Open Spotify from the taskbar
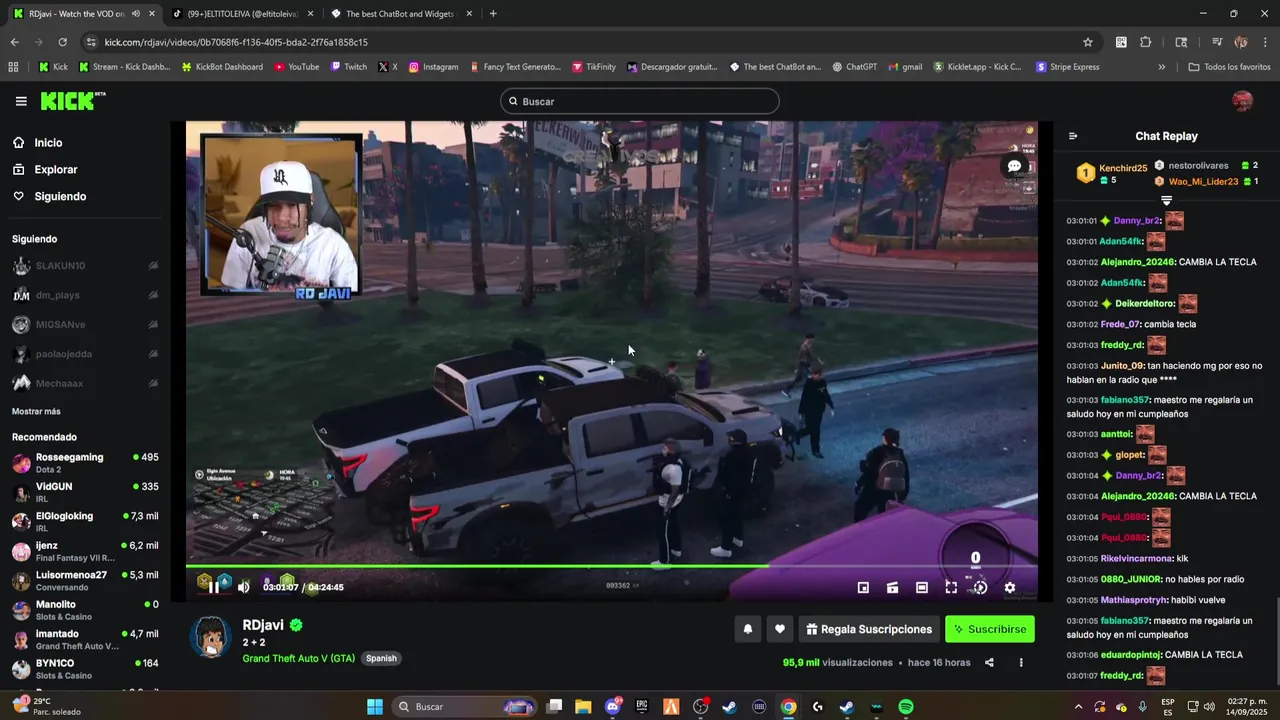Screen dimensions: 1280x720 (905, 707)
